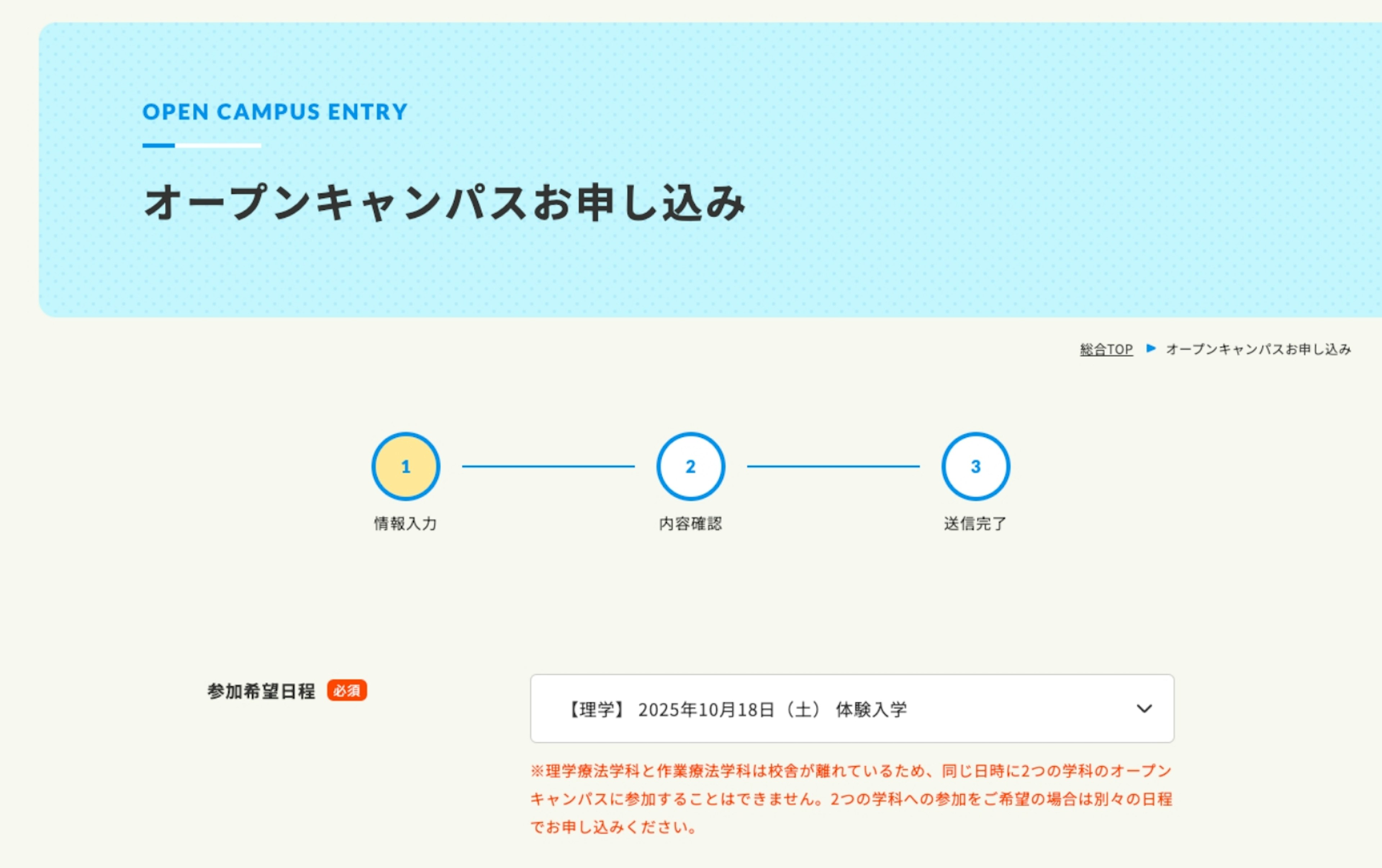Screen dimensions: 1382x868
Task: Click the red notice text about 理学療法学科
Action: (x=850, y=799)
